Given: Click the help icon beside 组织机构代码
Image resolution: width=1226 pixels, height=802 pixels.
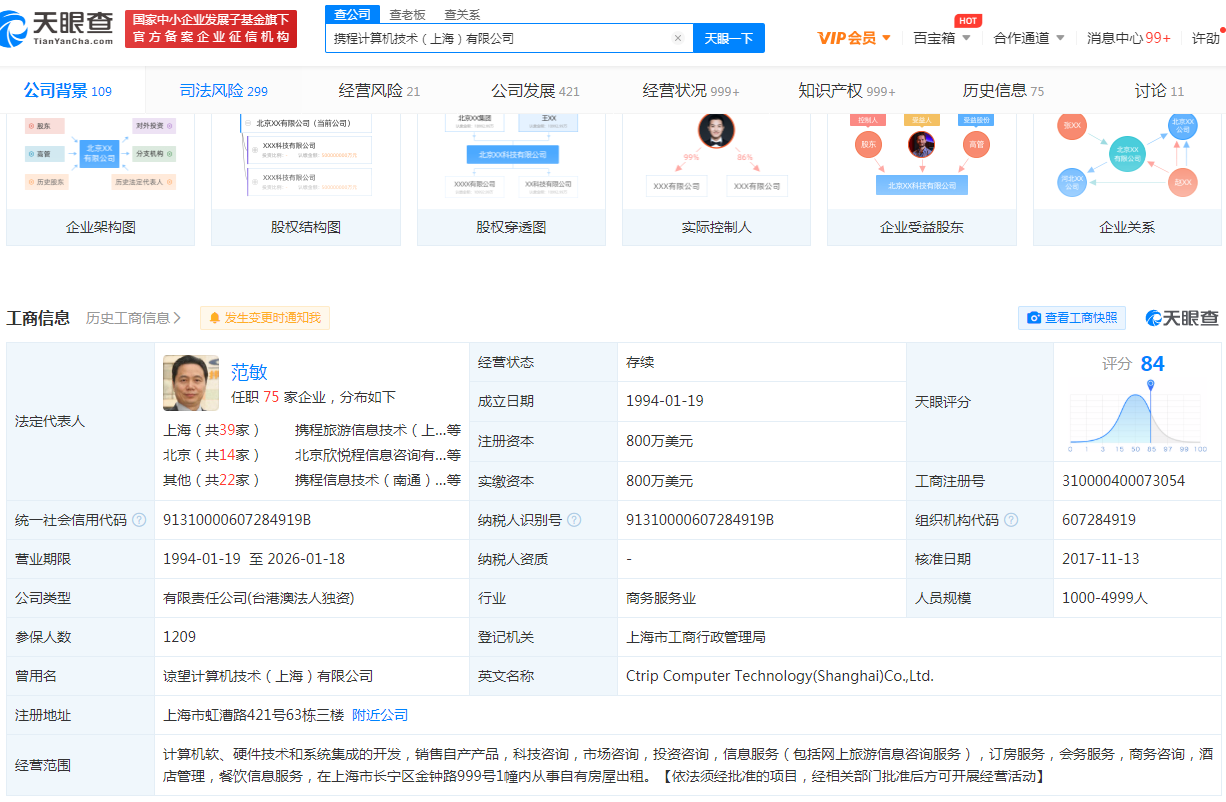Looking at the screenshot, I should tap(1011, 520).
